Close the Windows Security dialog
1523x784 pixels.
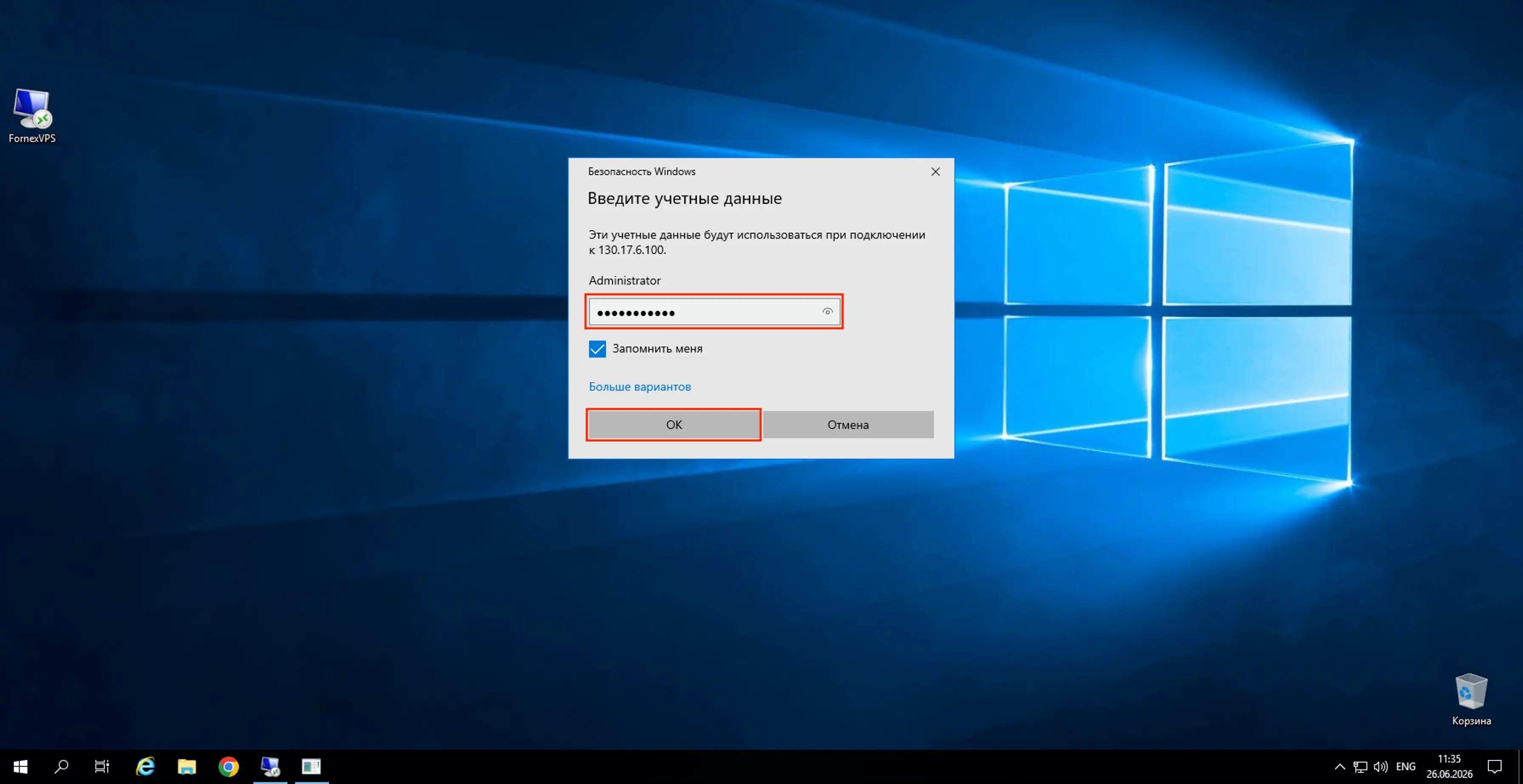click(x=935, y=171)
